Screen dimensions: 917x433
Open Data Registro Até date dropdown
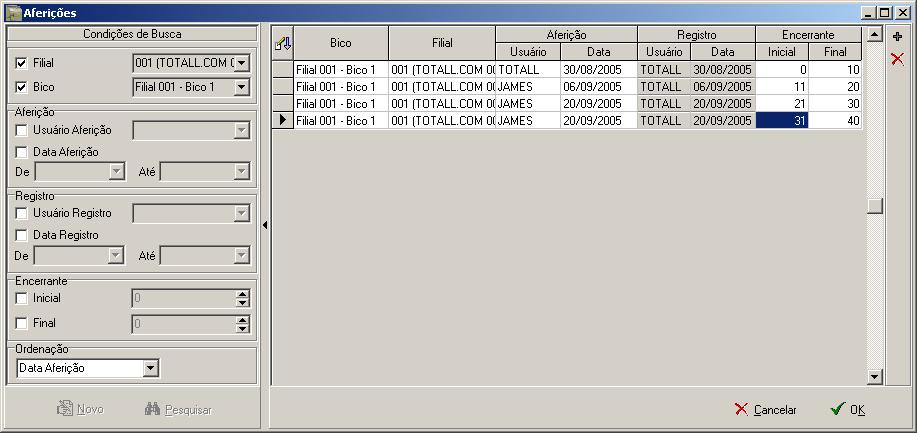tap(242, 255)
